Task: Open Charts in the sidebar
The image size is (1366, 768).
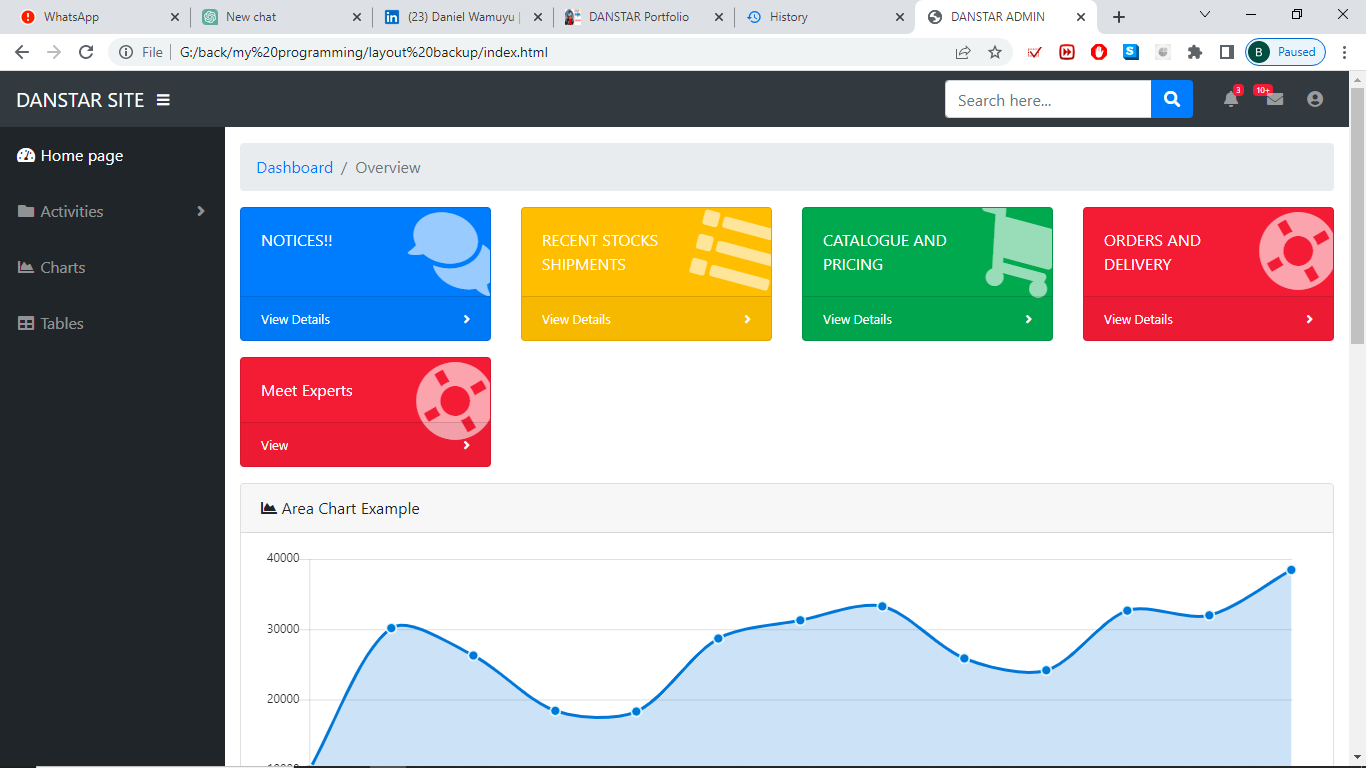Action: pos(62,267)
